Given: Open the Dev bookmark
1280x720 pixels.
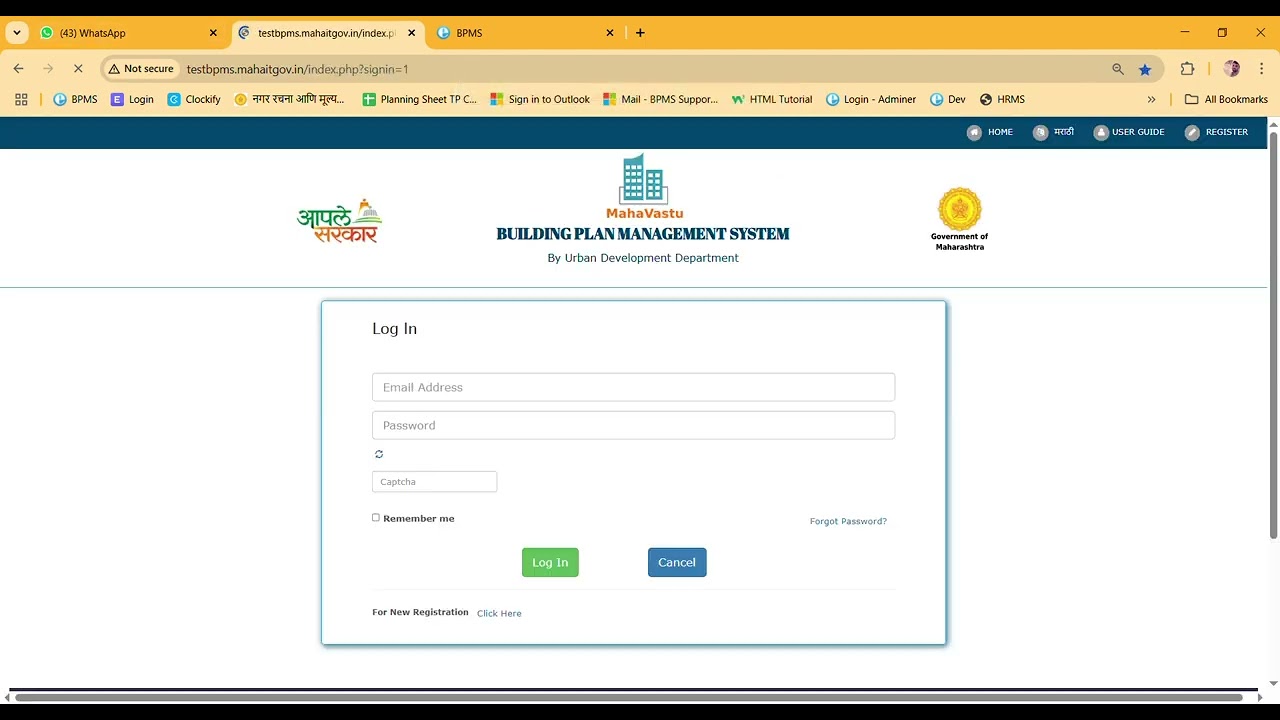Looking at the screenshot, I should point(948,99).
